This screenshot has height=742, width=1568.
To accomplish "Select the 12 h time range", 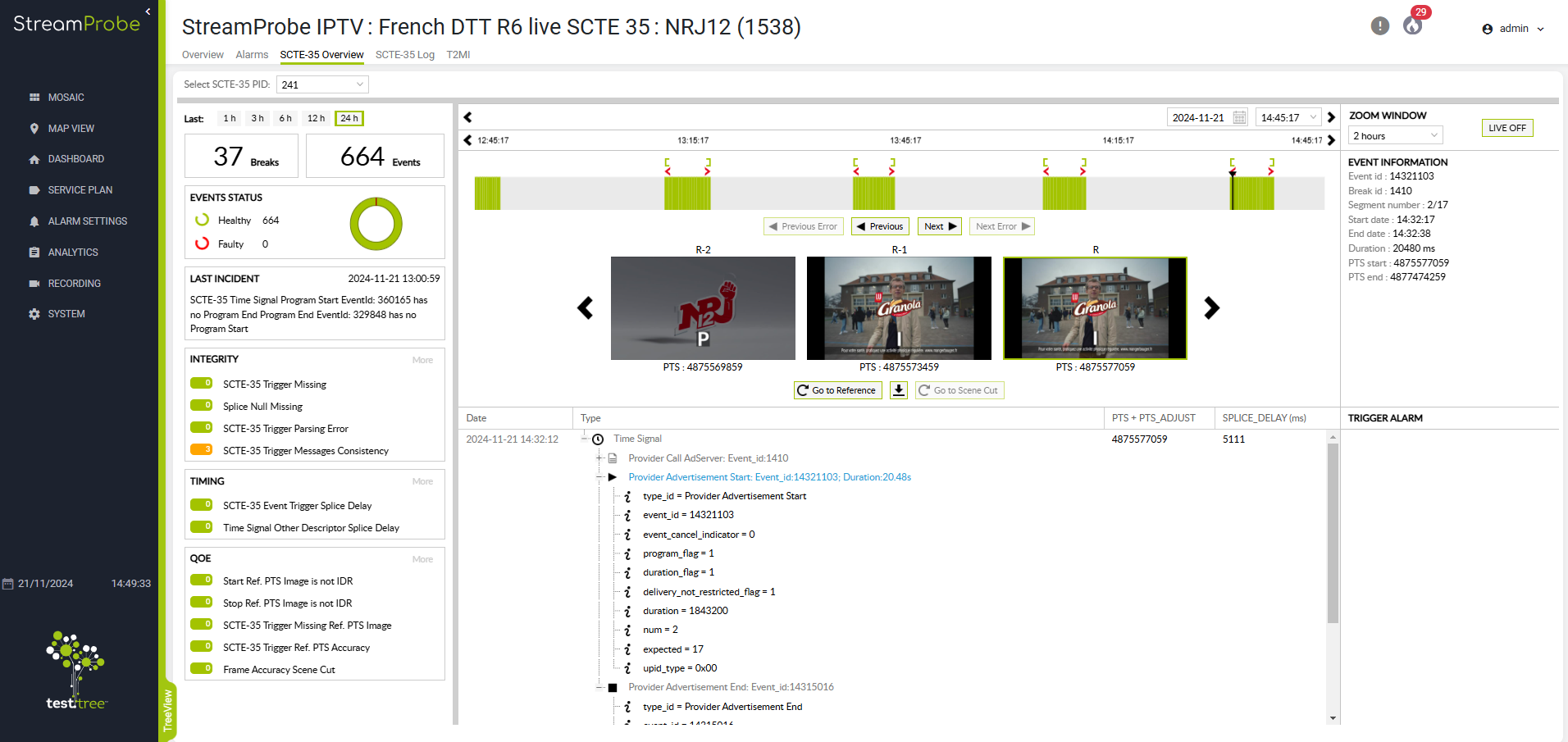I will click(x=316, y=118).
